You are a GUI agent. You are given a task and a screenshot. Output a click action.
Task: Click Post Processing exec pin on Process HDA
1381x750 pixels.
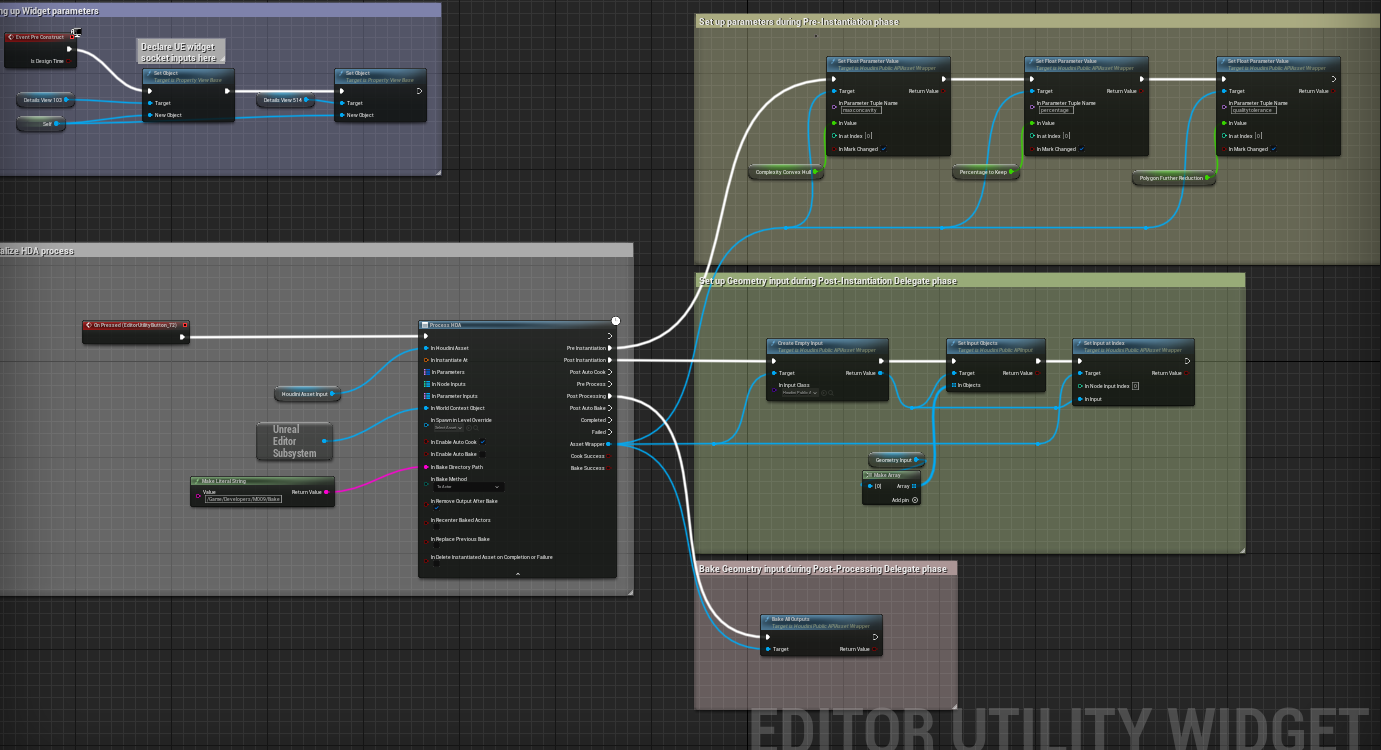click(x=611, y=396)
